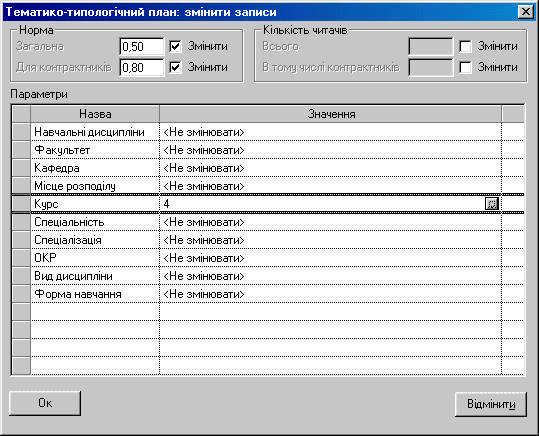This screenshot has height=436, width=539.
Task: Toggle Змінити checkbox for Для контрактників
Action: click(175, 67)
